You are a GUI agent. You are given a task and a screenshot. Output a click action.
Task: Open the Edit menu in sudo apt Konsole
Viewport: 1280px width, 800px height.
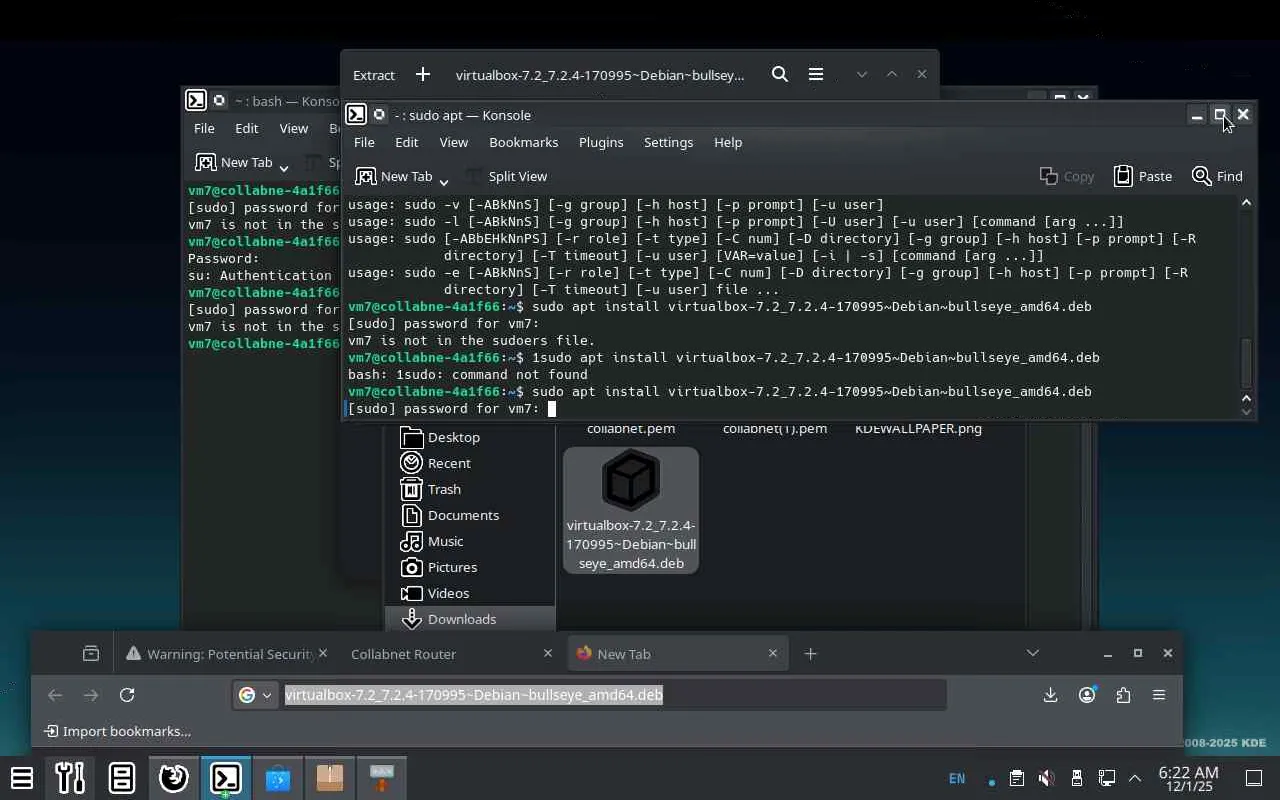[x=406, y=142]
